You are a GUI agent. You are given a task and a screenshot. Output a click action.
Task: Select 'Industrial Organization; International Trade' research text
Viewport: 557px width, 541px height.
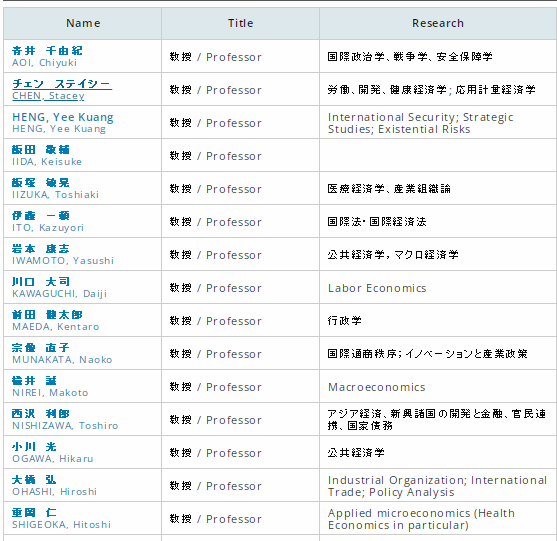point(437,486)
